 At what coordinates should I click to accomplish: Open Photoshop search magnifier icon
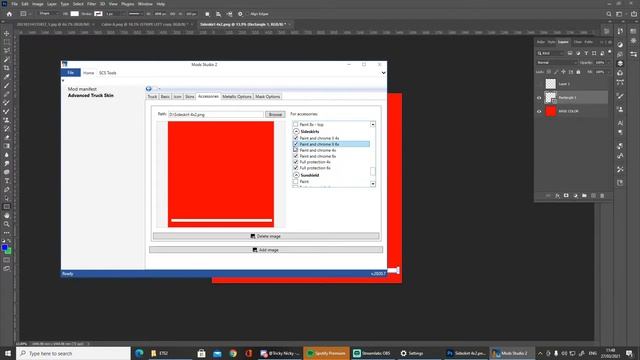tap(609, 14)
